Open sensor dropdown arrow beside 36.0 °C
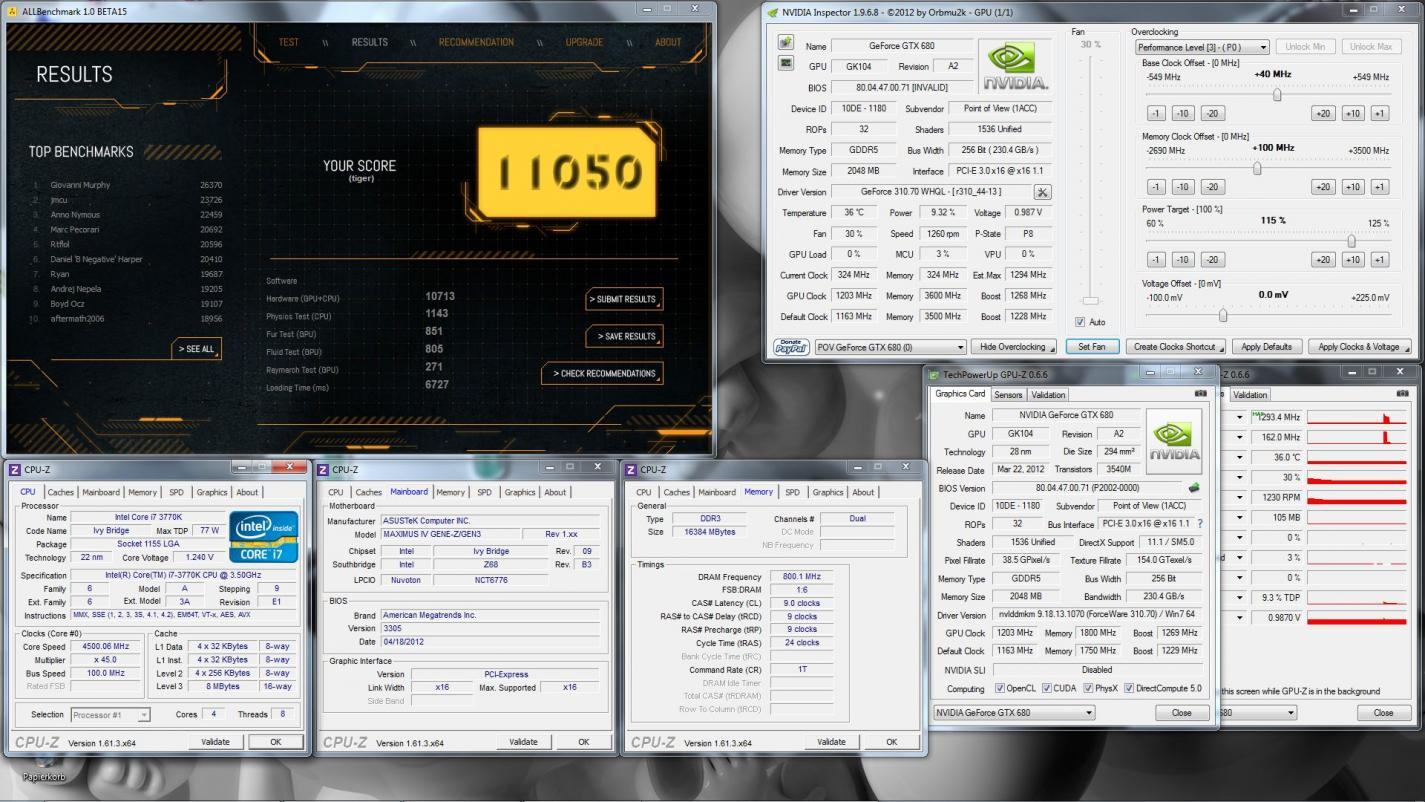 (x=1240, y=457)
